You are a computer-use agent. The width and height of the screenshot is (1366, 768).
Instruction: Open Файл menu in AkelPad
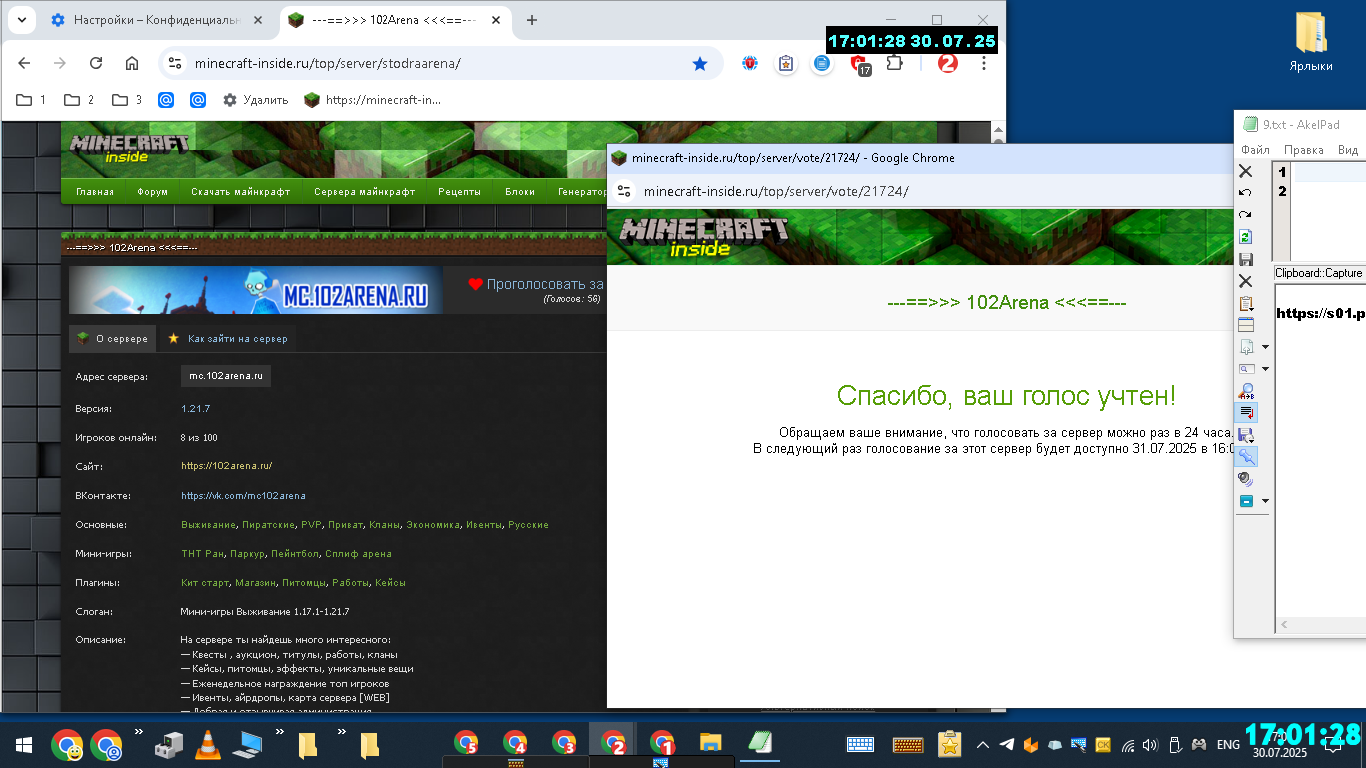coord(1255,150)
